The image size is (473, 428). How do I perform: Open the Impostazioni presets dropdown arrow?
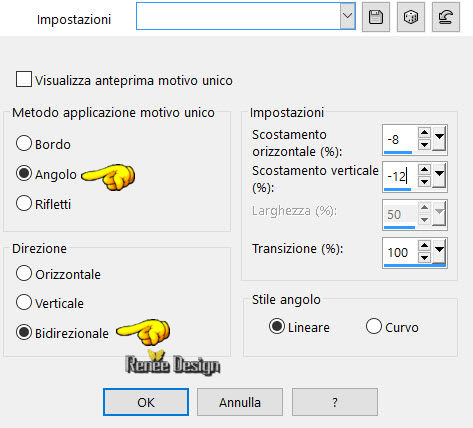(347, 16)
